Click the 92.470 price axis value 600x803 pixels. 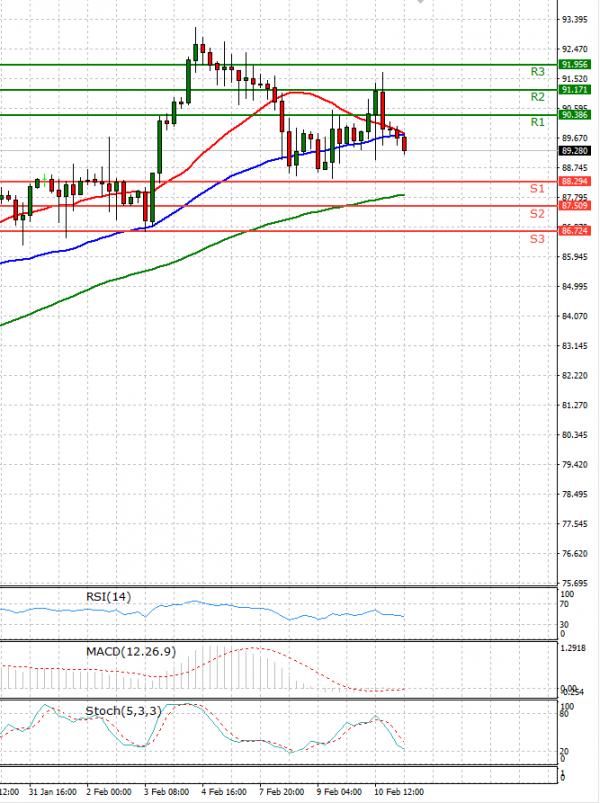coord(575,49)
